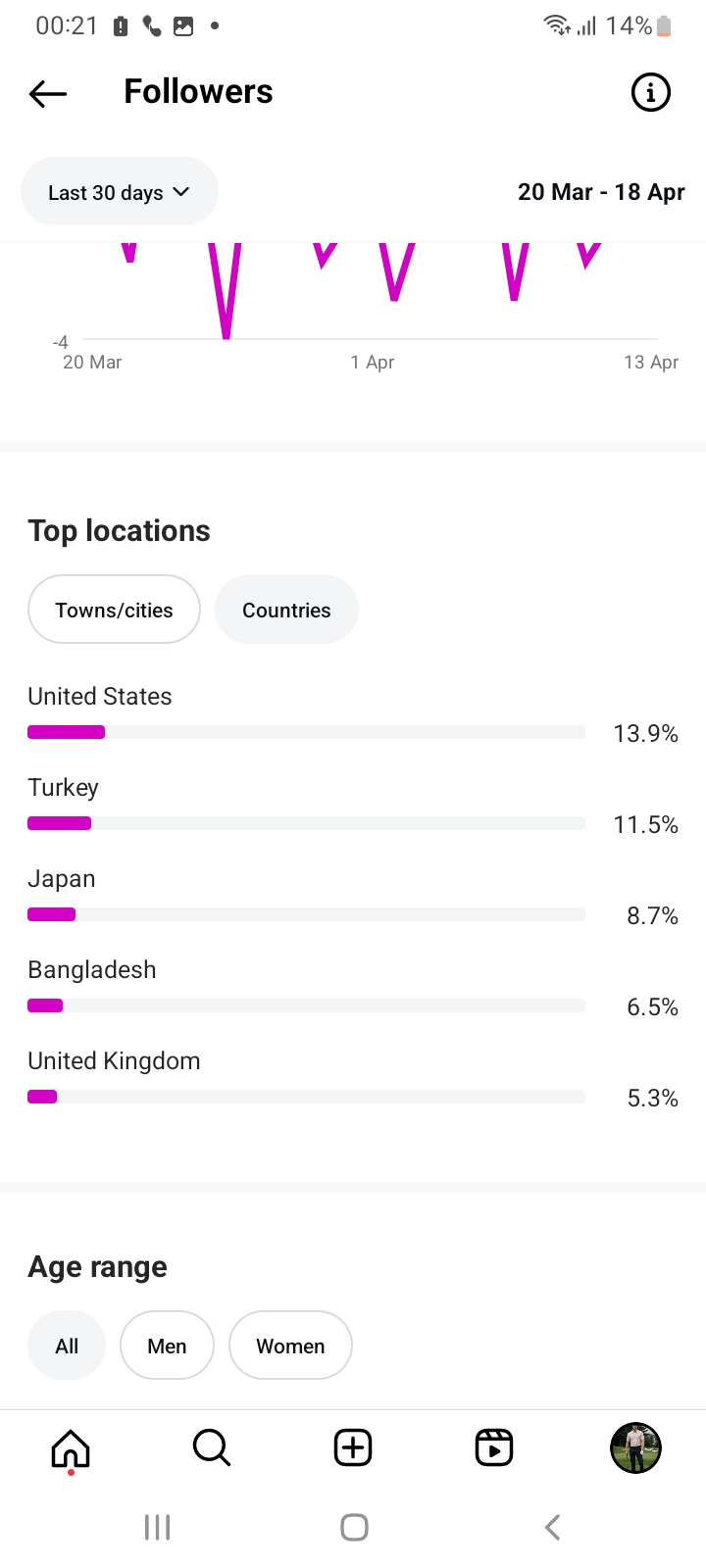
Task: Expand the Last 30 days dropdown
Action: point(119,192)
